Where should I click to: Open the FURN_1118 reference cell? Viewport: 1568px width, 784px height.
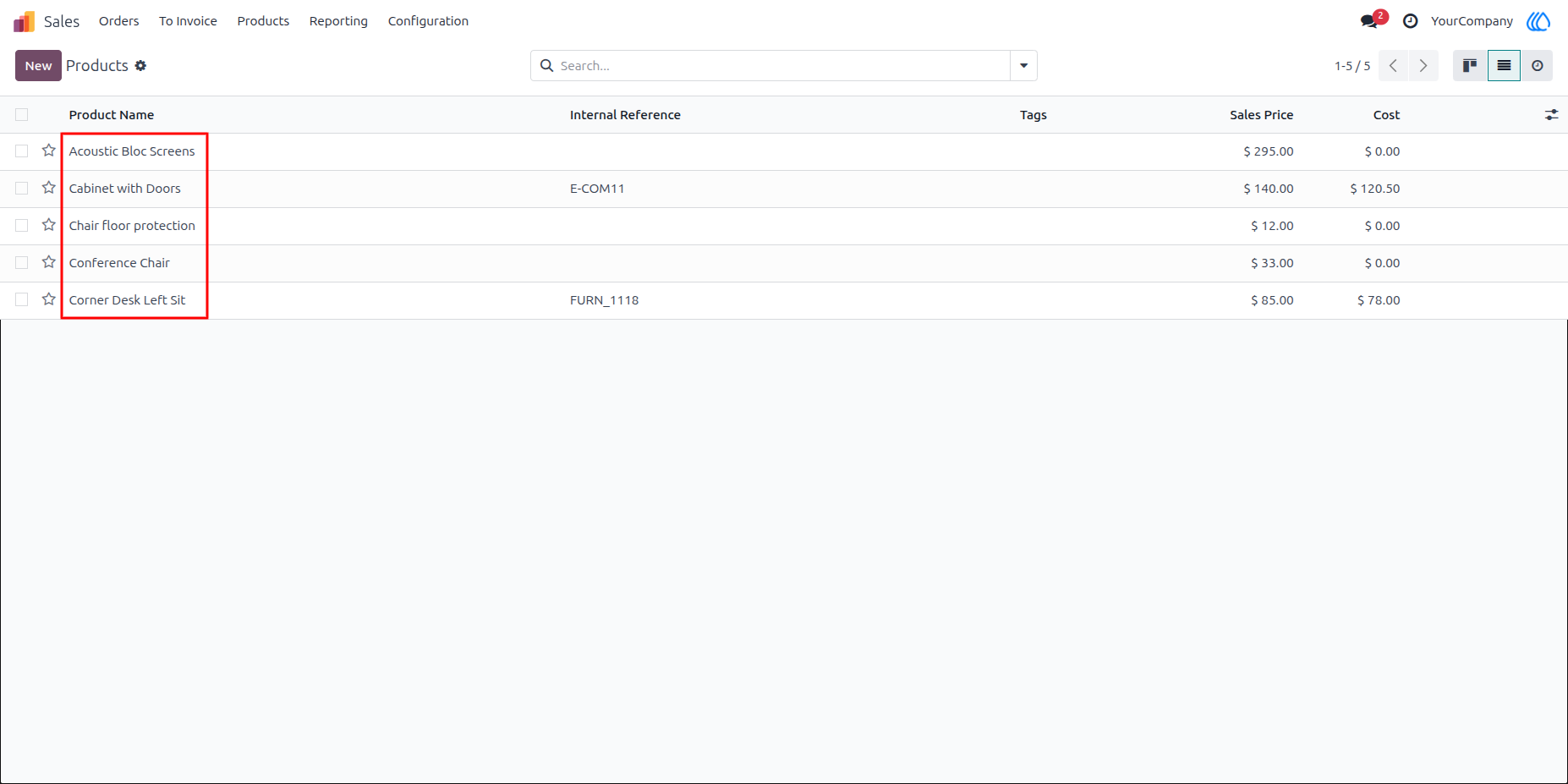coord(604,300)
